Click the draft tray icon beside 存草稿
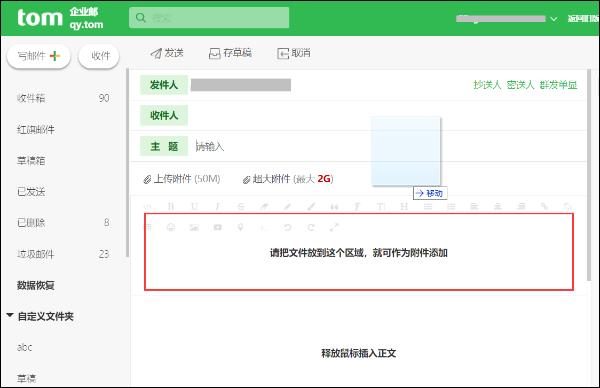Image resolution: width=600 pixels, height=388 pixels. pos(214,54)
